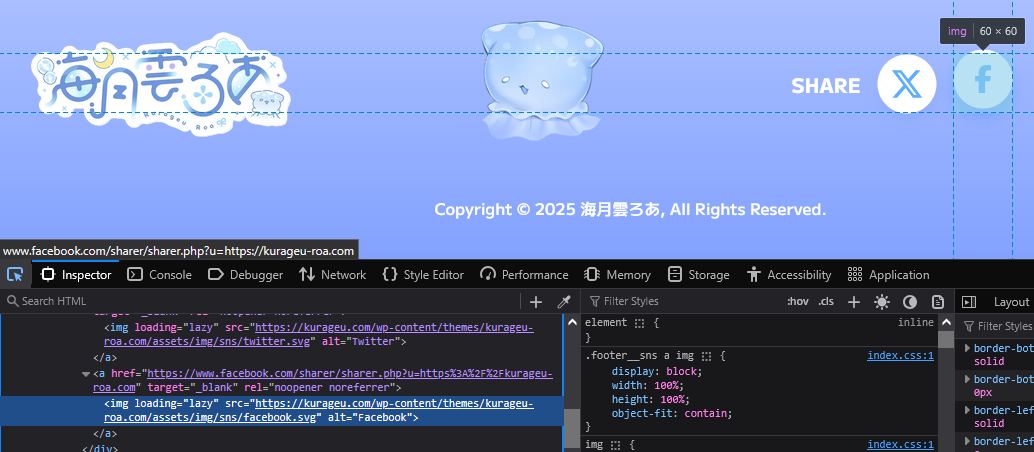Switch to the Debugger tab
1034x452 pixels.
(x=245, y=274)
